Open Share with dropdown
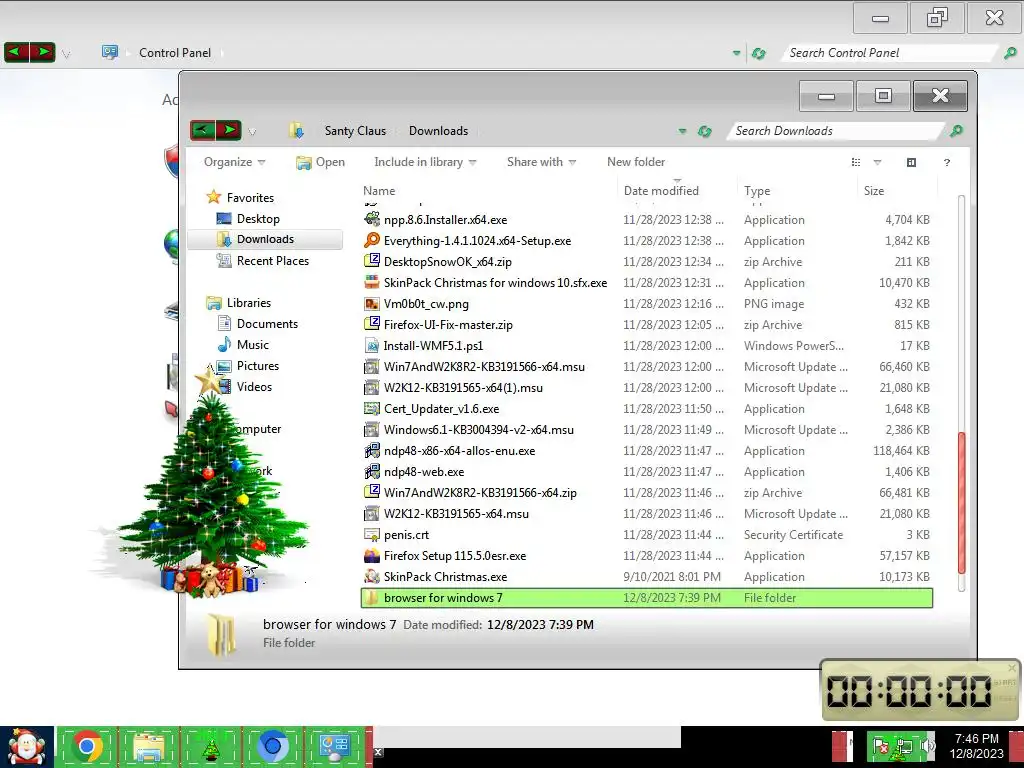 click(541, 162)
